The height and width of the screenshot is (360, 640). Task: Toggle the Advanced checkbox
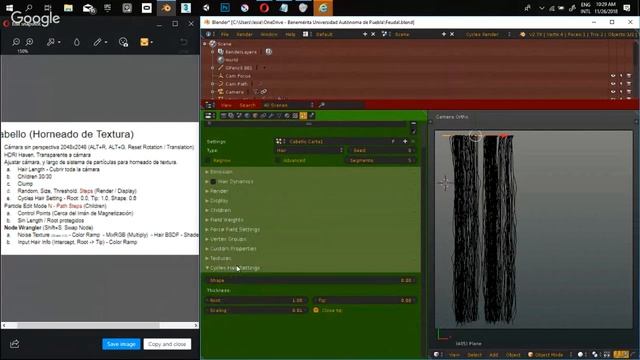pos(278,160)
